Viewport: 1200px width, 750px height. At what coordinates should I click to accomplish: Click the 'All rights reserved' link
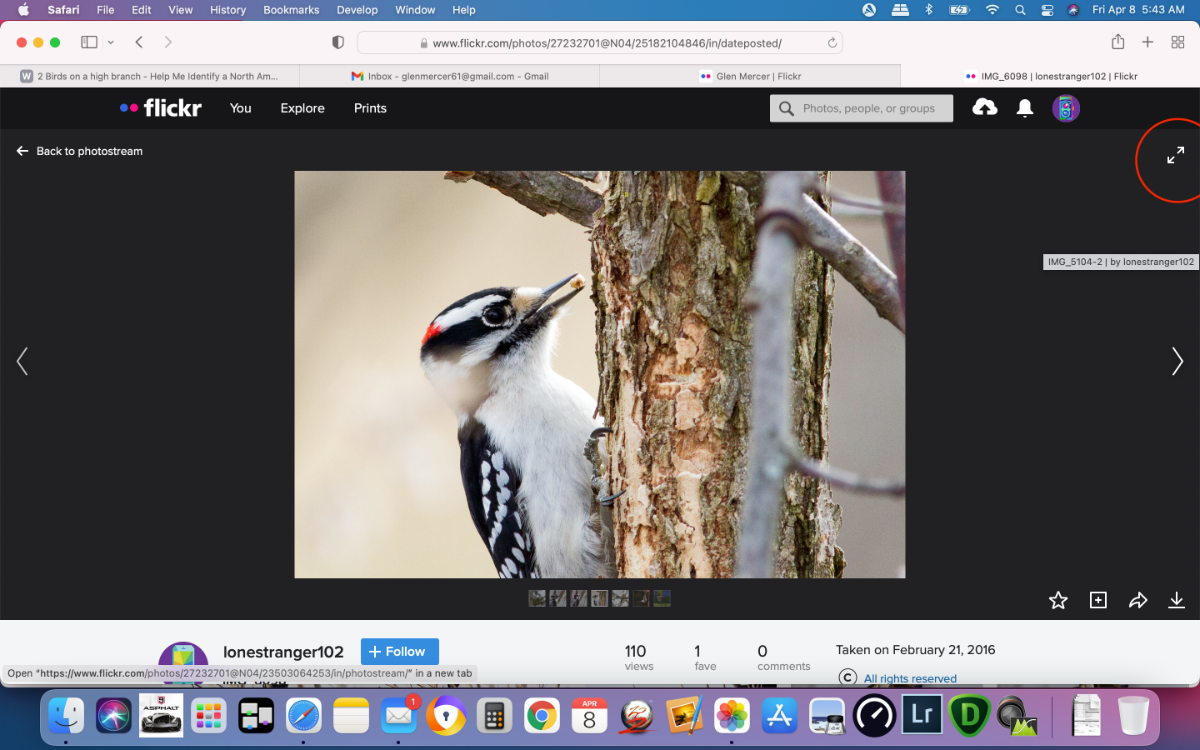pyautogui.click(x=910, y=678)
